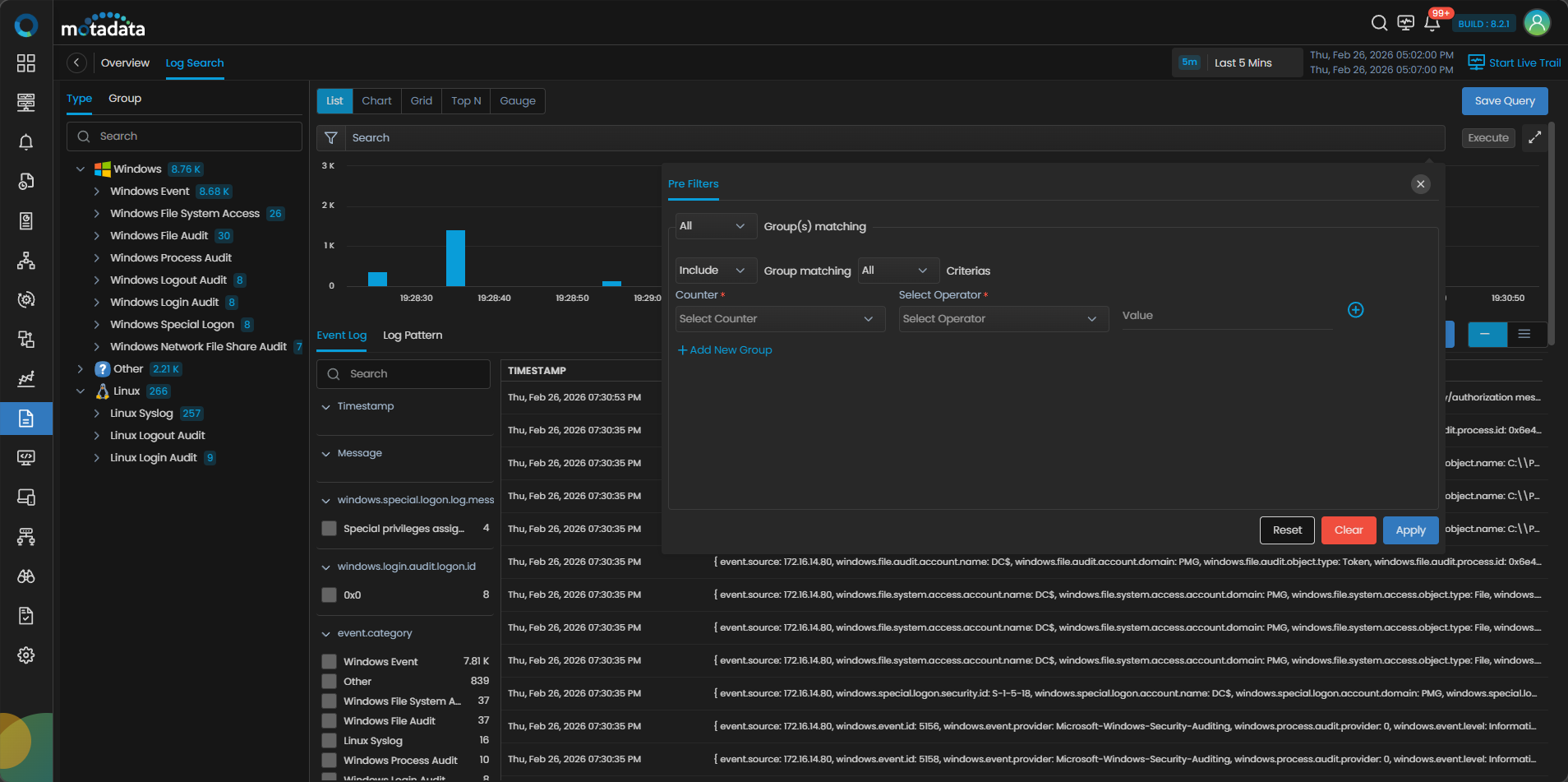Click the back arrow next to Overview
The image size is (1568, 782).
tap(76, 63)
